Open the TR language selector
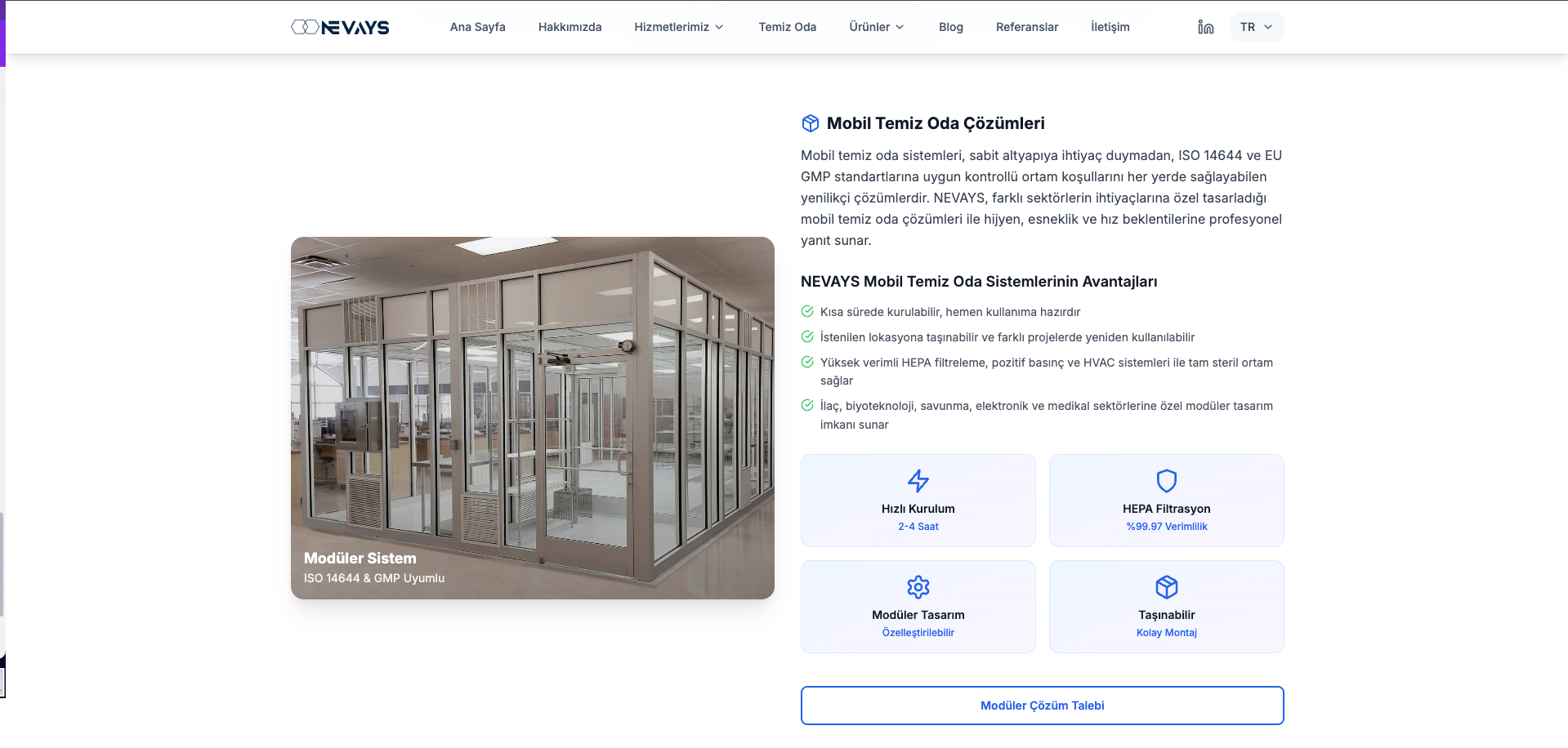This screenshot has width=1568, height=748. coord(1256,27)
